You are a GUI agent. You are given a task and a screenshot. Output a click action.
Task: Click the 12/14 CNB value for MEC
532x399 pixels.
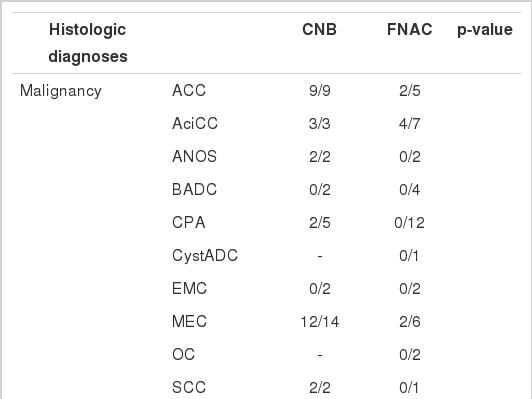tap(320, 322)
